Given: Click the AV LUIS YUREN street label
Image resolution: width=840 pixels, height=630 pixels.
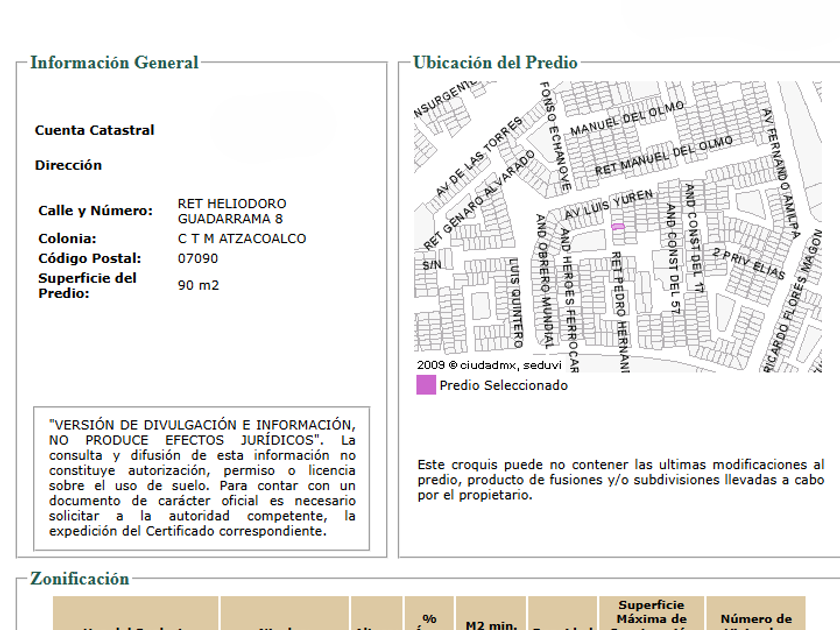Looking at the screenshot, I should pos(609,204).
